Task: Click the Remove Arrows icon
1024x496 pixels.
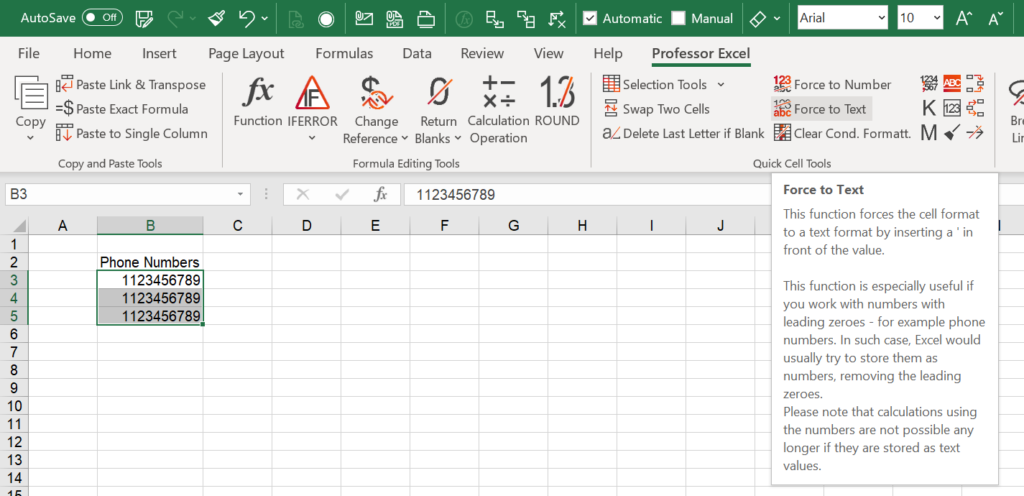Action: click(557, 20)
